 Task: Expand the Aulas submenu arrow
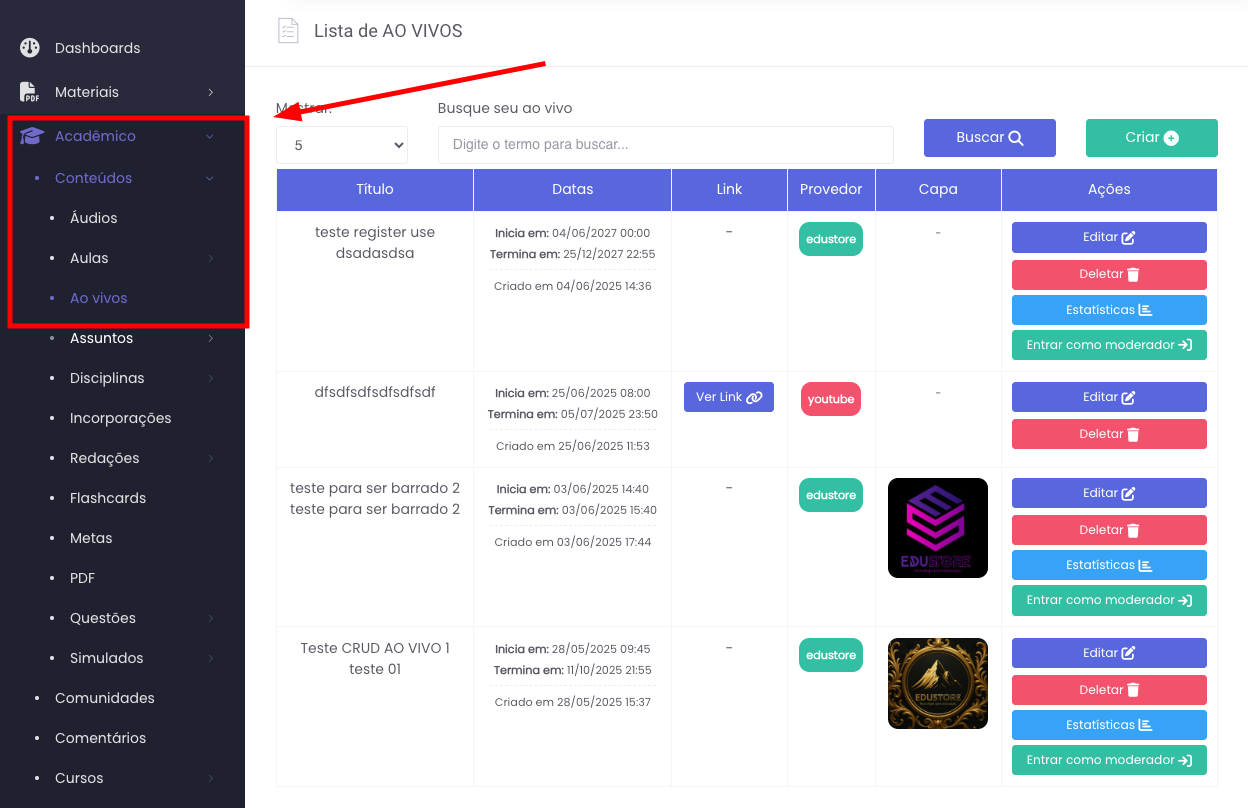pyautogui.click(x=211, y=258)
